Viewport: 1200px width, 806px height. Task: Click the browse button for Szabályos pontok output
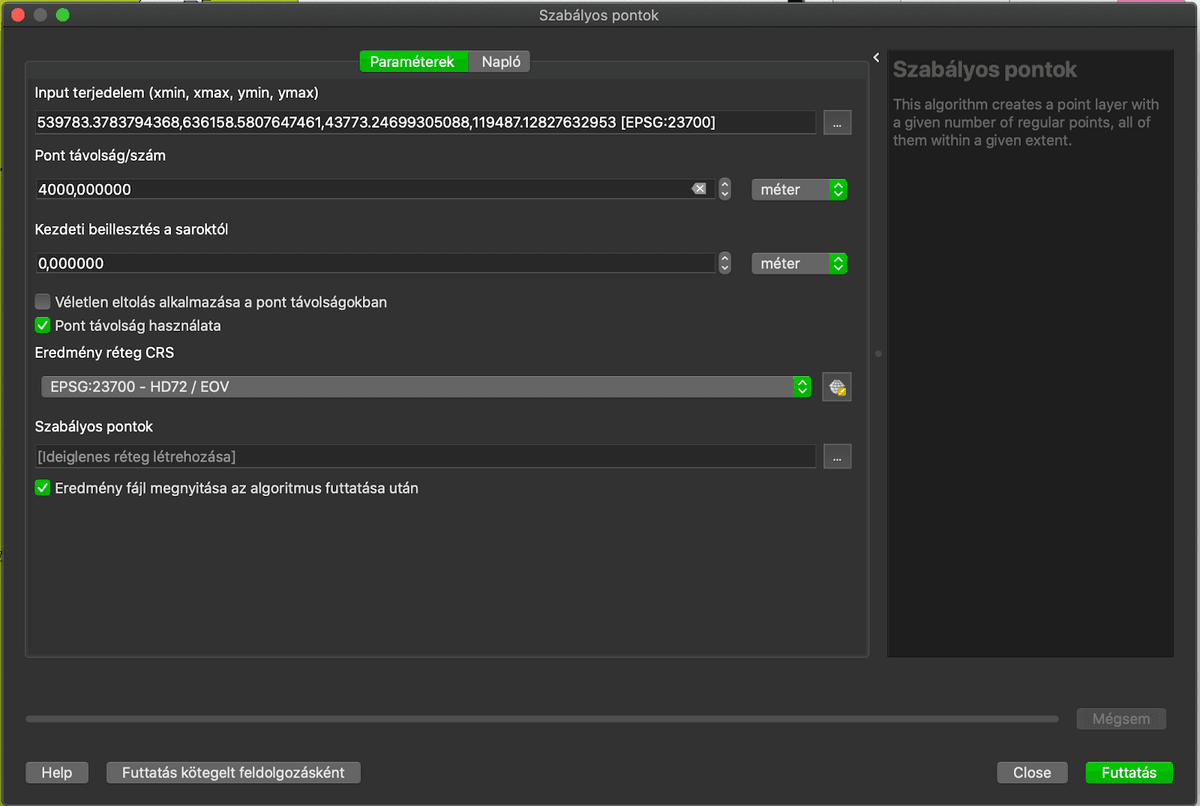tap(837, 456)
